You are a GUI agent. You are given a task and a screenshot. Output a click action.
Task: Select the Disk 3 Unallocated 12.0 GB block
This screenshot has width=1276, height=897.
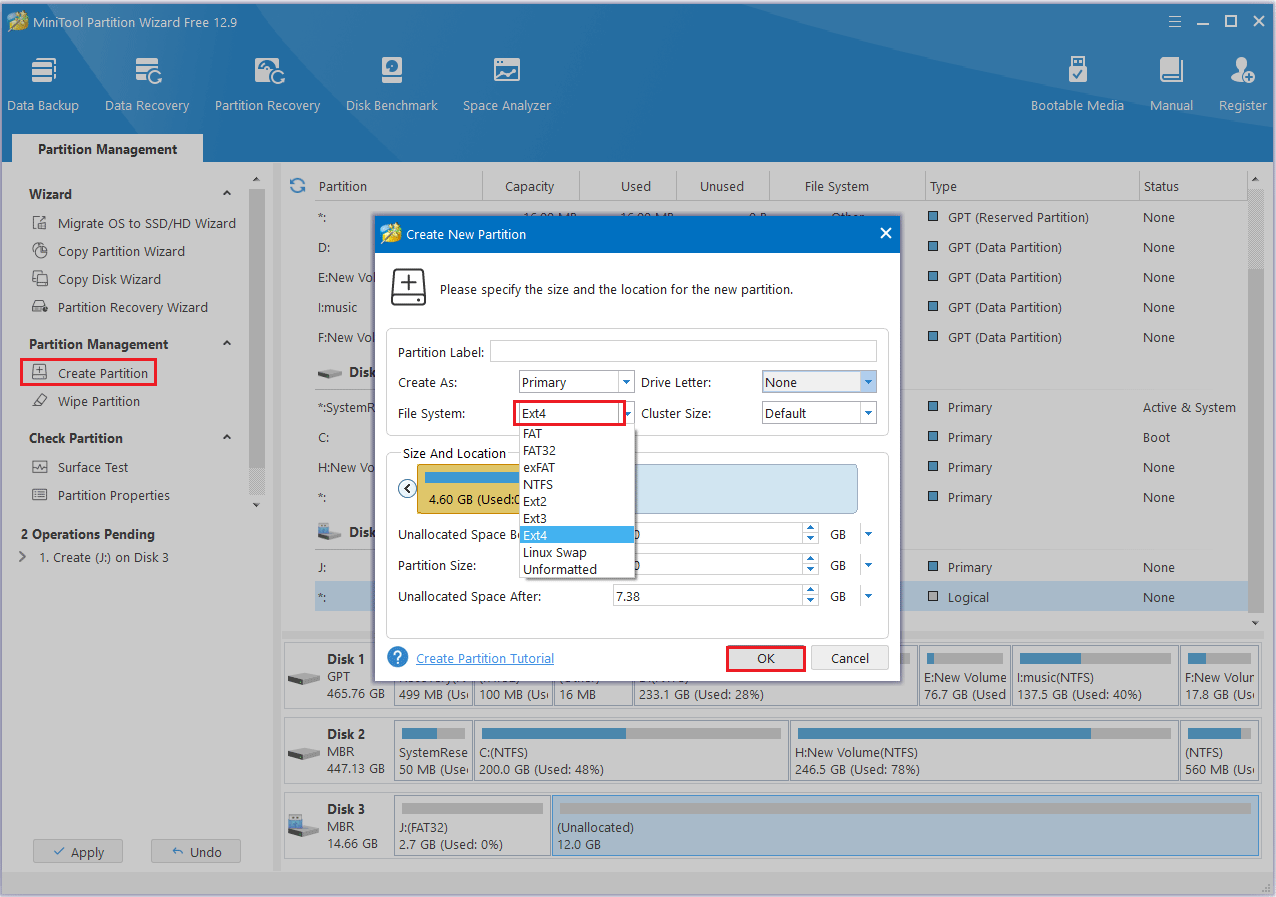tap(905, 826)
